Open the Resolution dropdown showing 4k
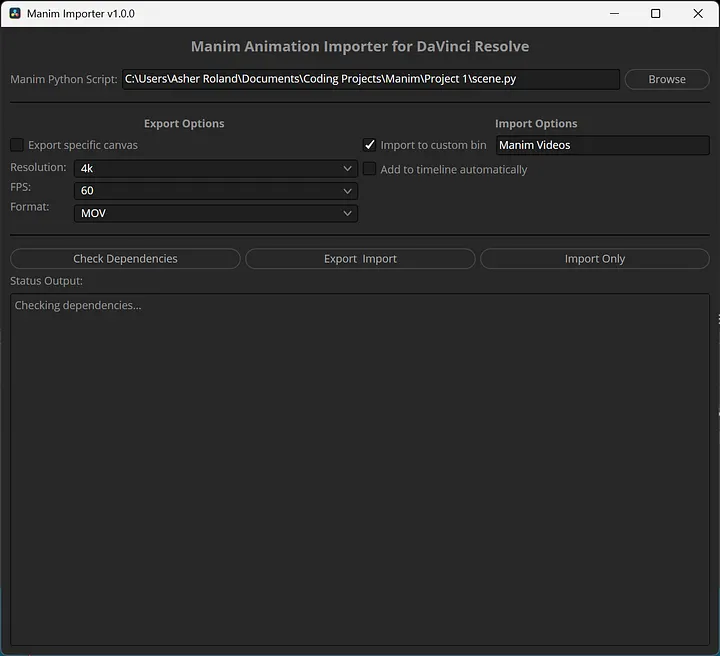The height and width of the screenshot is (656, 720). click(216, 168)
